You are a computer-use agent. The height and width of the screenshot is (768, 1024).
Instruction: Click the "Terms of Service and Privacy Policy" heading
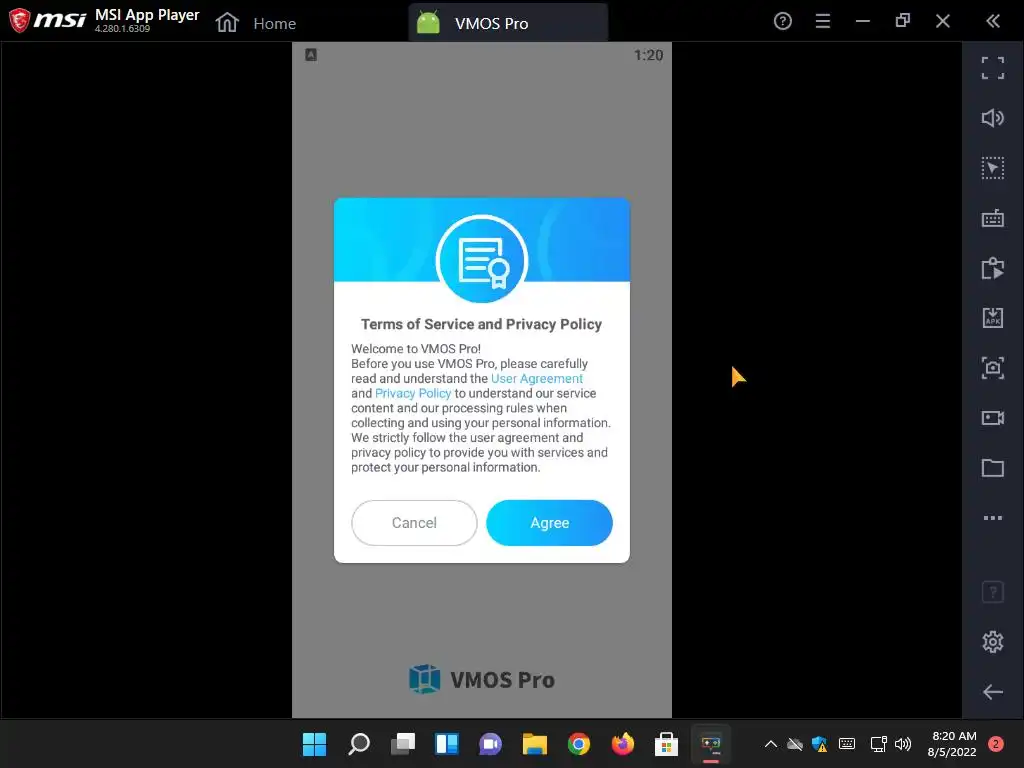[481, 324]
